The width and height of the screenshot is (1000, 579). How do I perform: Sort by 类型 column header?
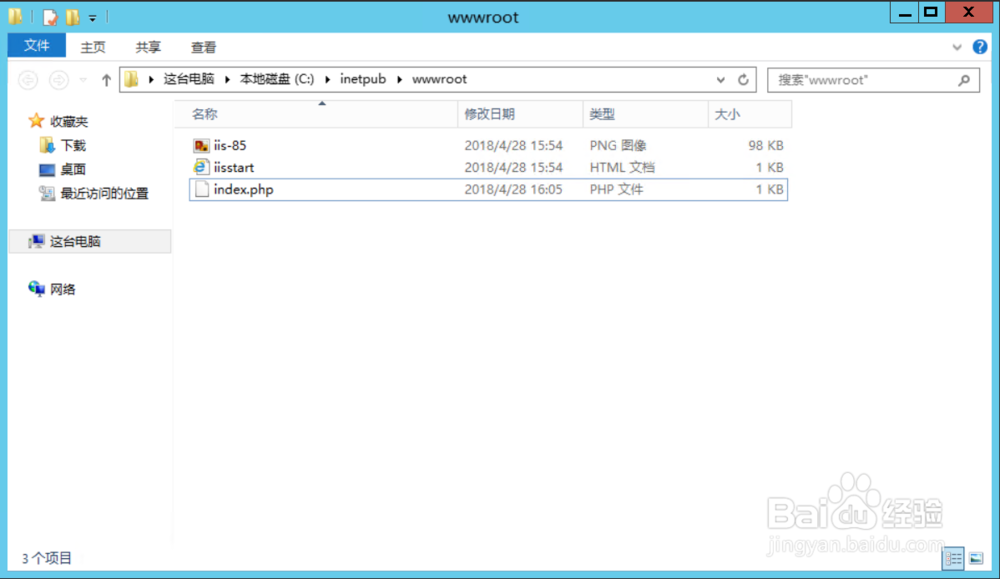coord(645,114)
